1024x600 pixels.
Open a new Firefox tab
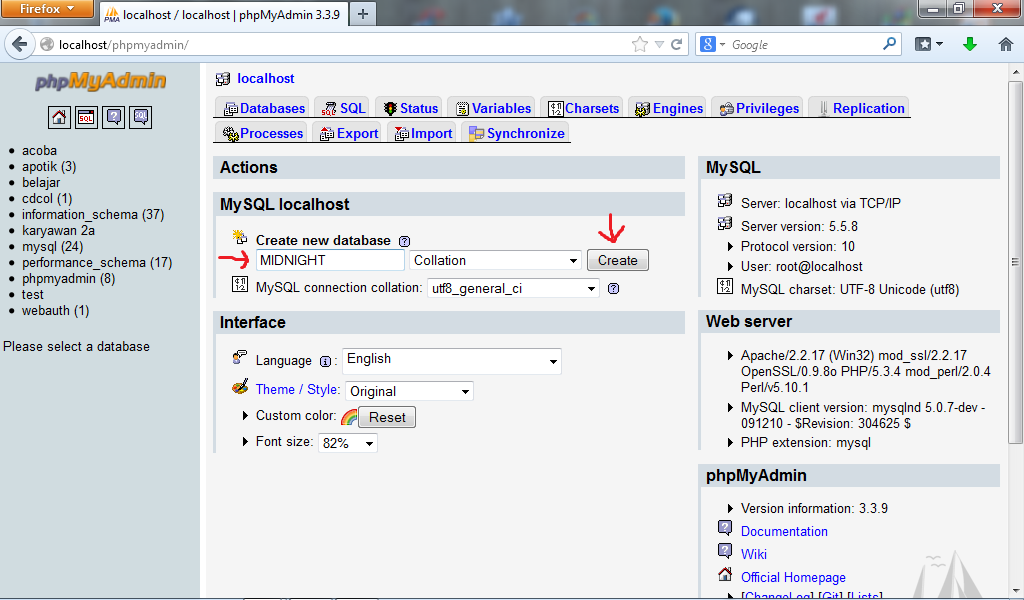[363, 14]
